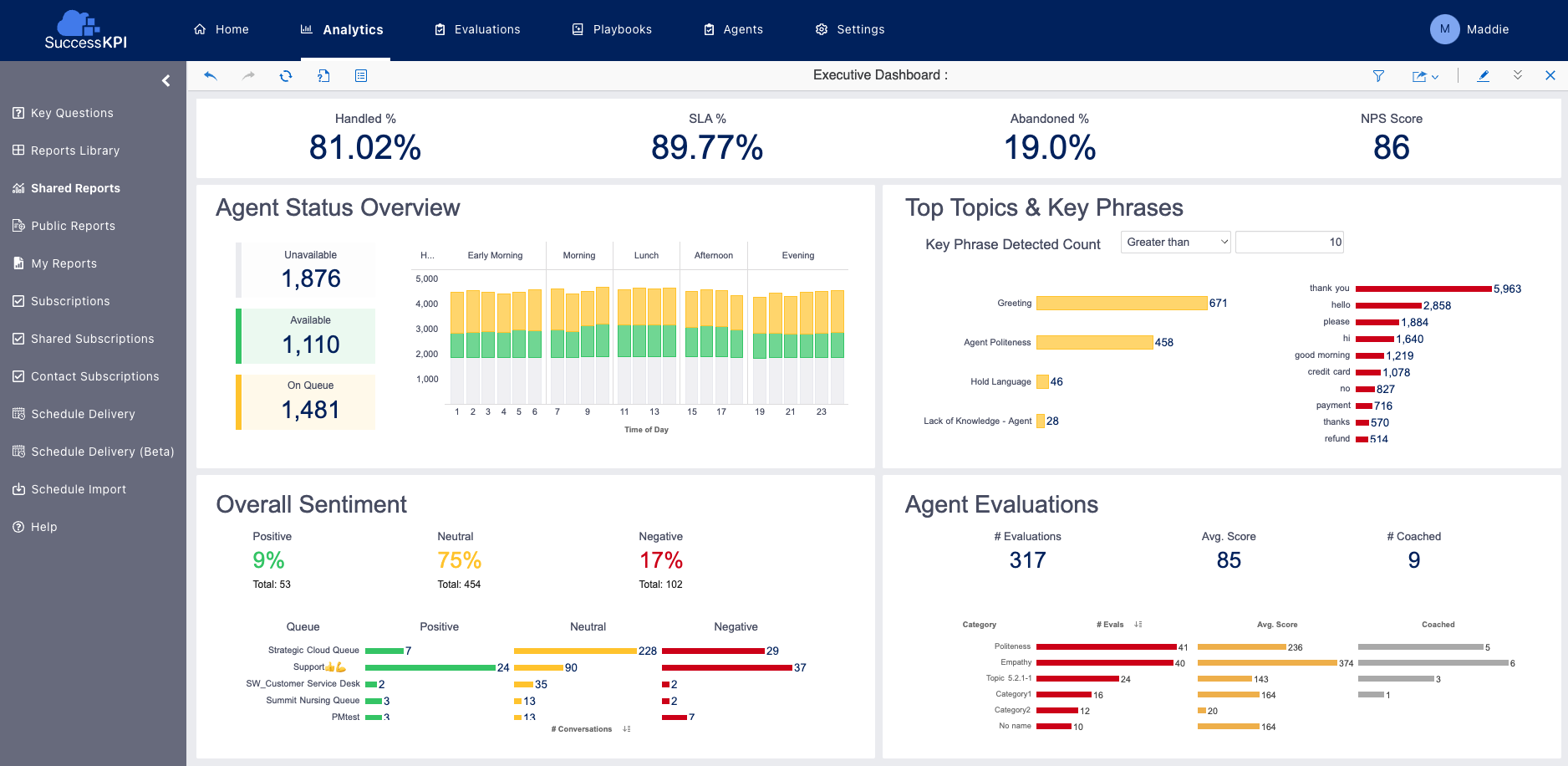Viewport: 1568px width, 766px height.
Task: Switch to the Playbooks tab
Action: pos(612,29)
